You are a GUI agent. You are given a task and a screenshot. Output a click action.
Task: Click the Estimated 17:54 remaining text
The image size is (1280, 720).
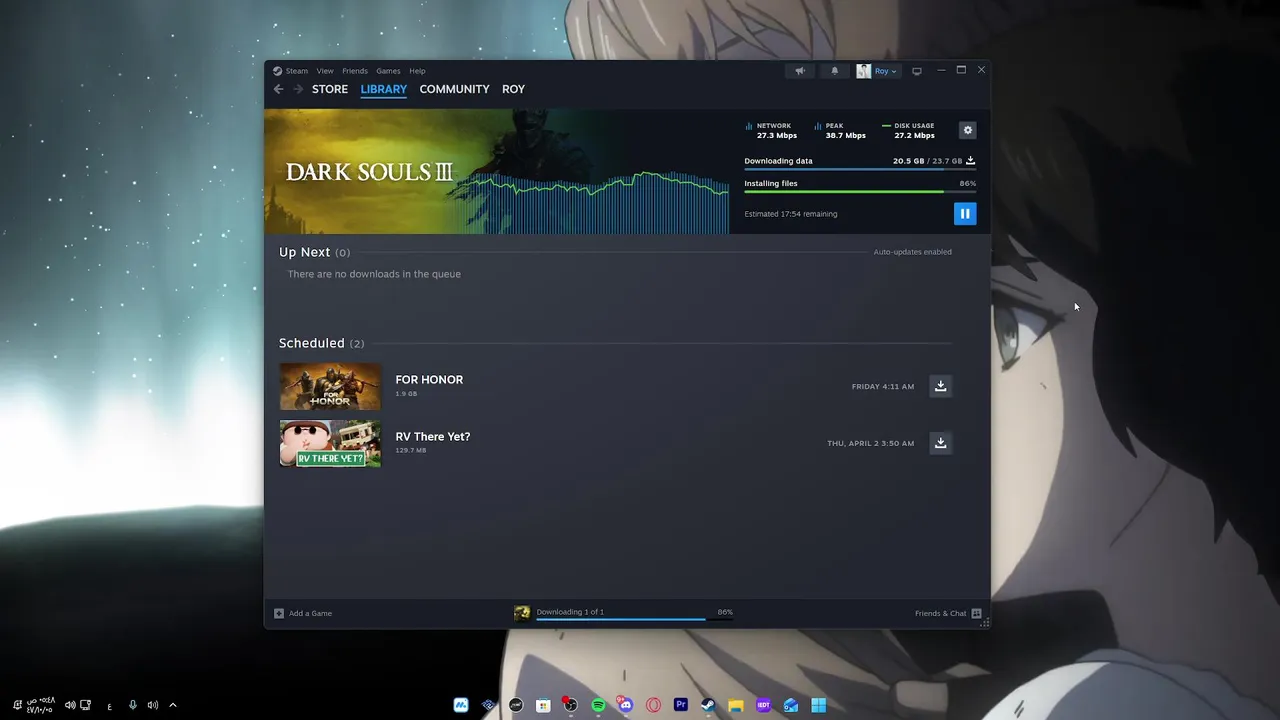(791, 214)
